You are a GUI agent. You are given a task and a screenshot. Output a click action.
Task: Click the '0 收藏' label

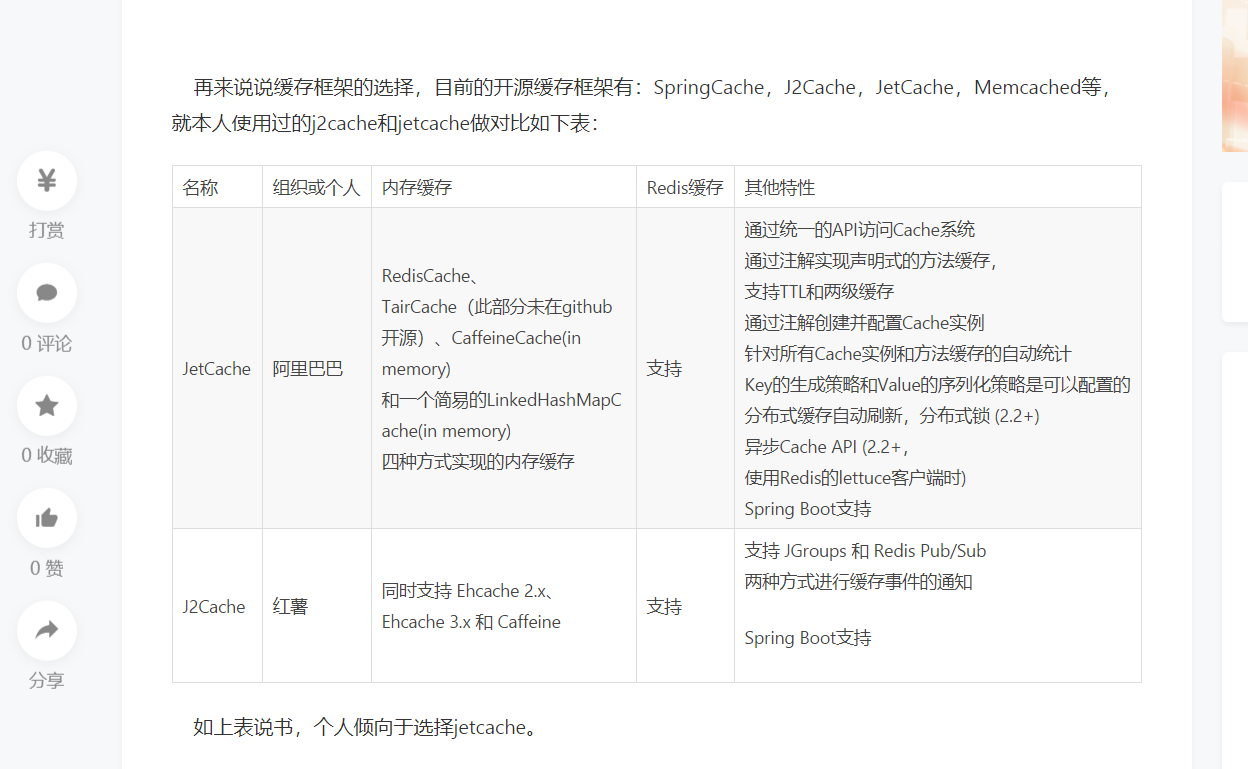point(47,456)
